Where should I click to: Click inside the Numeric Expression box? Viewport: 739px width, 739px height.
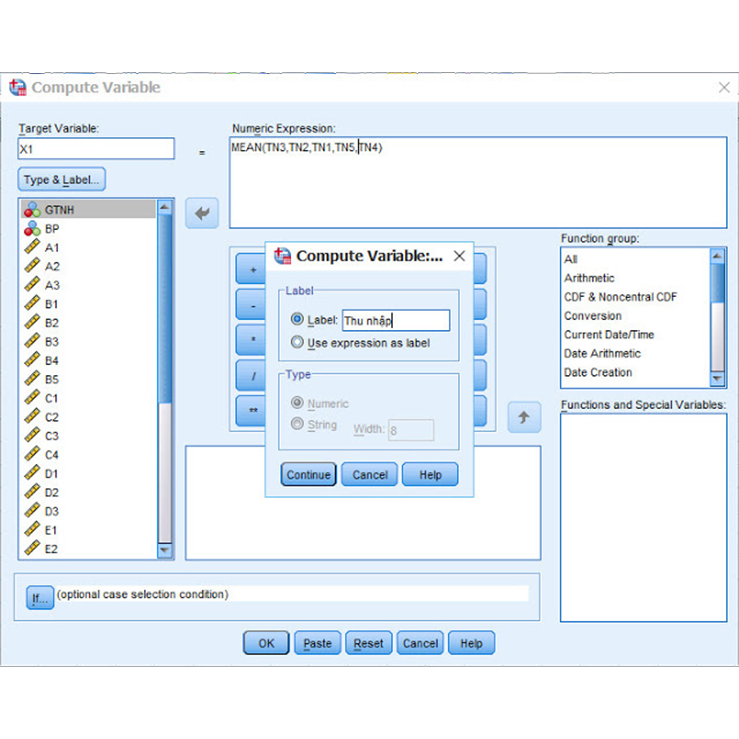(478, 182)
